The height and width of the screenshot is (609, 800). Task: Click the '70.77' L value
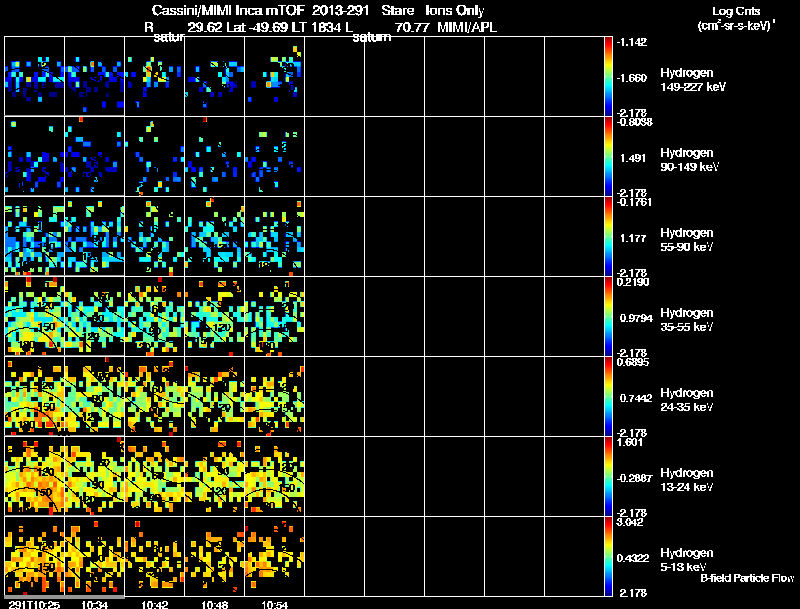tap(412, 27)
